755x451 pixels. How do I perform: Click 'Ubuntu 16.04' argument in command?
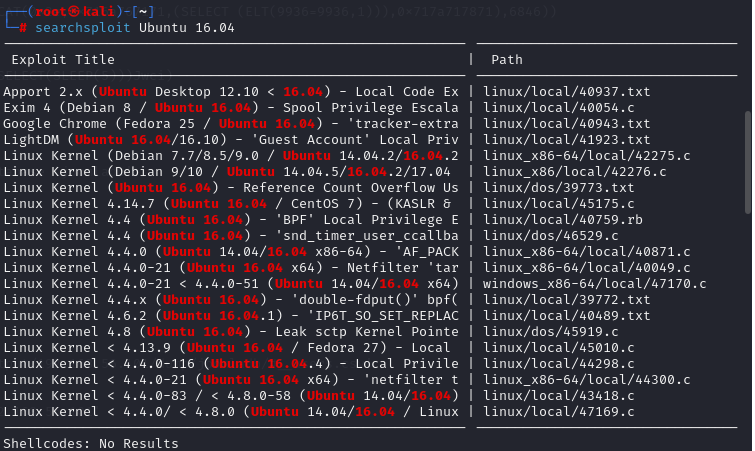coord(187,28)
